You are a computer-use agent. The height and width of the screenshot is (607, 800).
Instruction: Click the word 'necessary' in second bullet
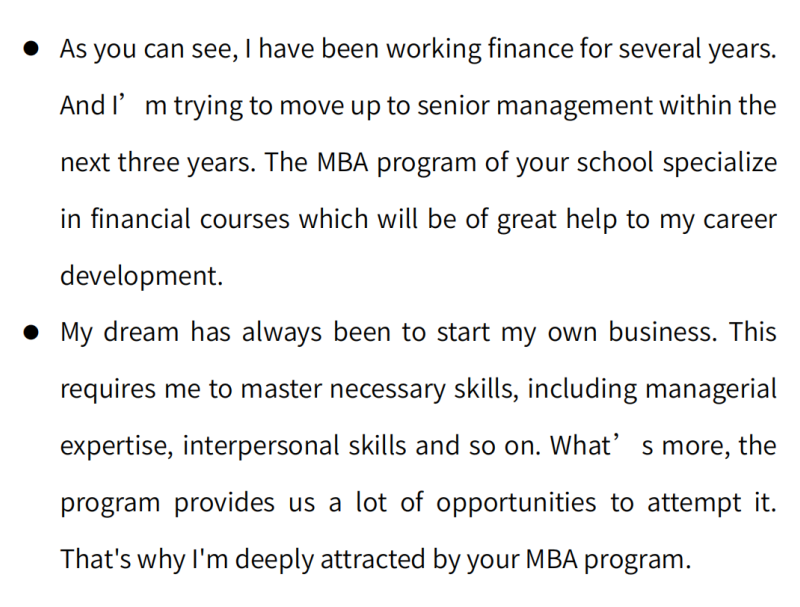tap(387, 390)
